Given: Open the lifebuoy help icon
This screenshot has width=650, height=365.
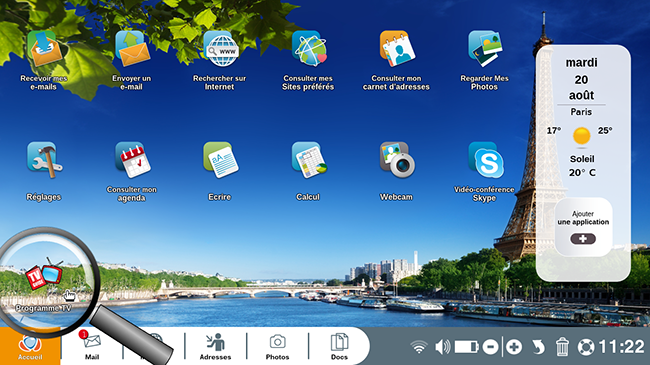Looking at the screenshot, I should click(x=586, y=347).
